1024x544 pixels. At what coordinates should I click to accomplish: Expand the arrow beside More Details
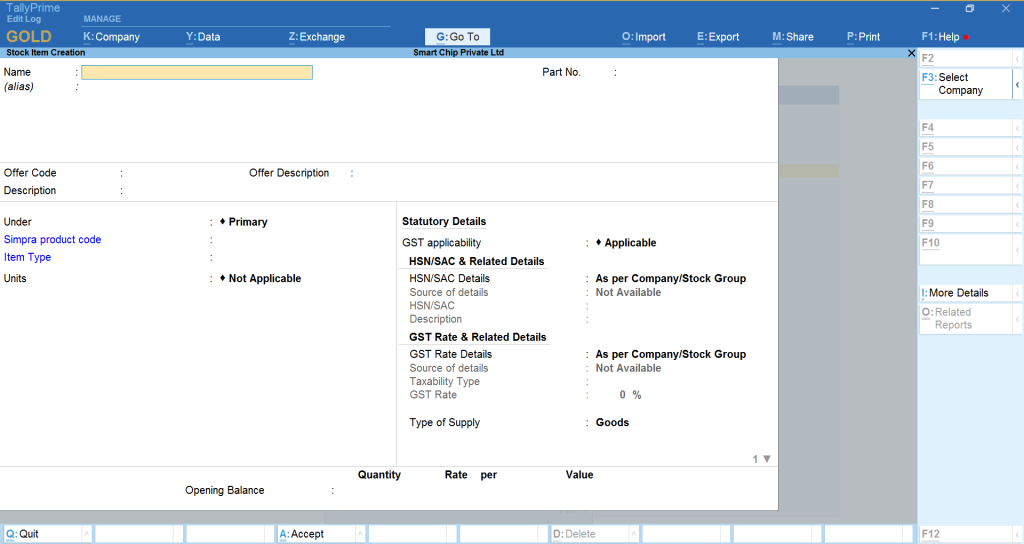point(1017,293)
